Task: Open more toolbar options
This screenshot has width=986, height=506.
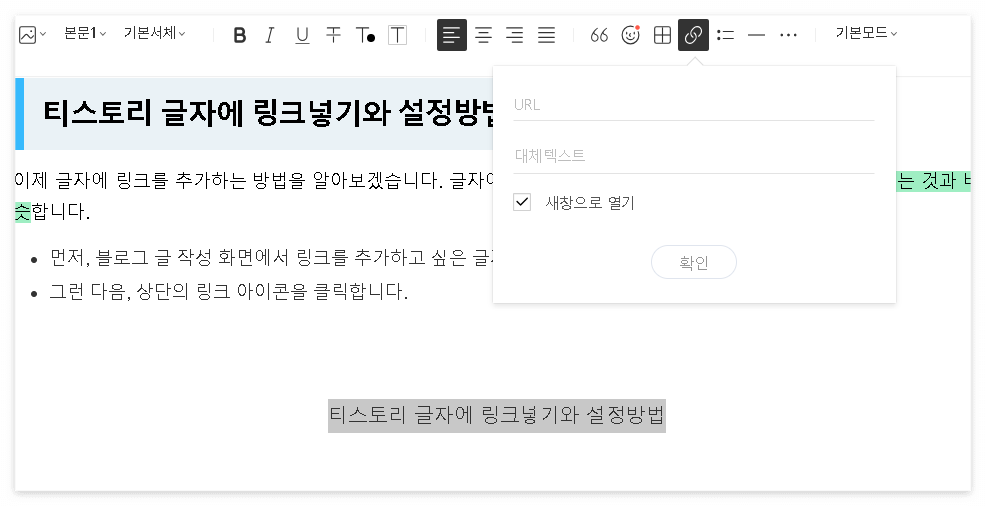Action: coord(788,35)
